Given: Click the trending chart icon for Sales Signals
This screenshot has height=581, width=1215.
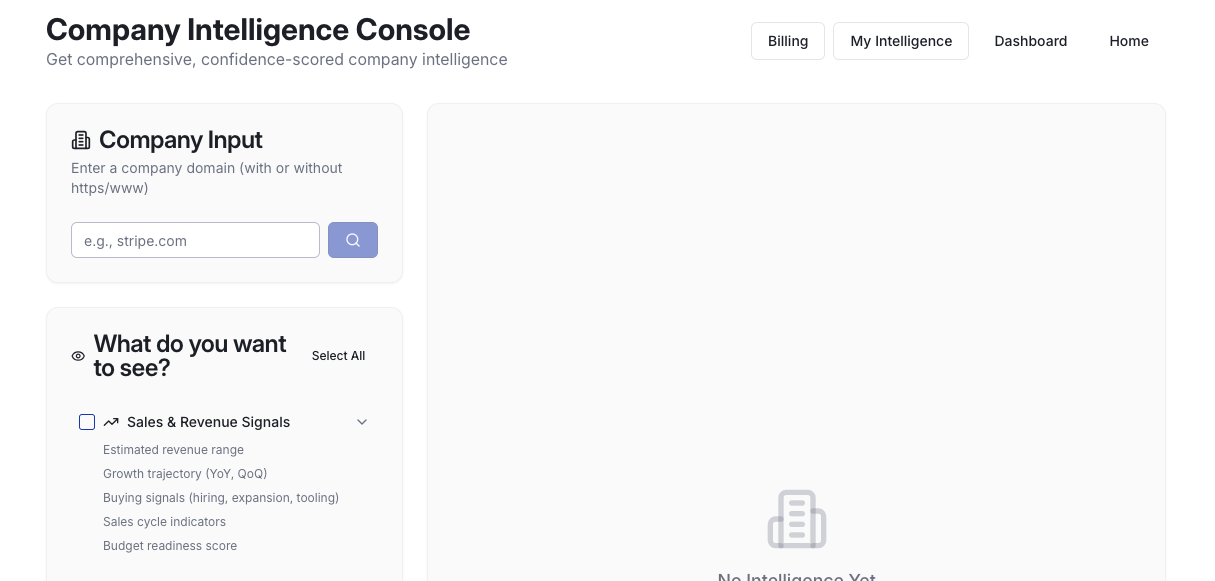Looking at the screenshot, I should (x=111, y=422).
